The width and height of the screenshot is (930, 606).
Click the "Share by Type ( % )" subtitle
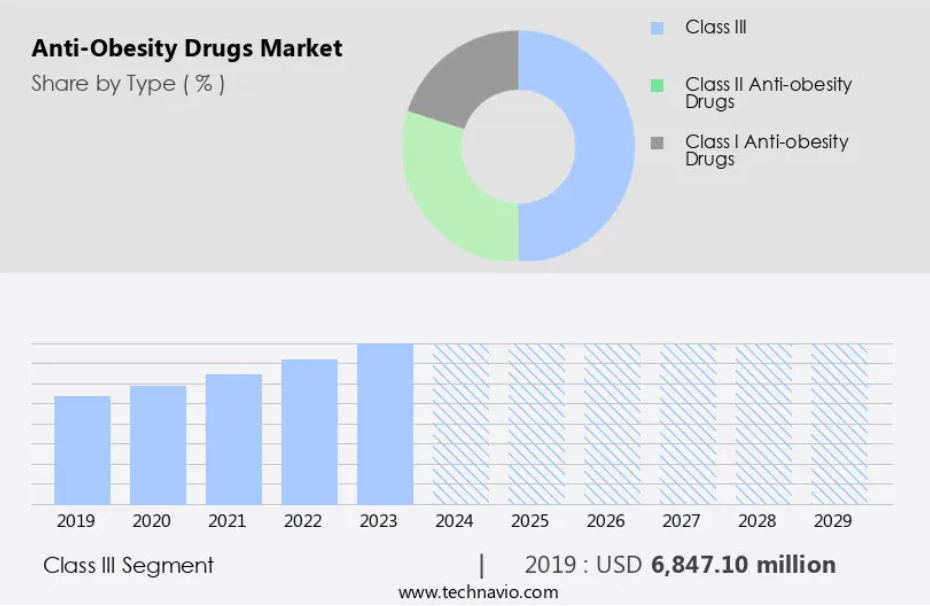coord(128,84)
